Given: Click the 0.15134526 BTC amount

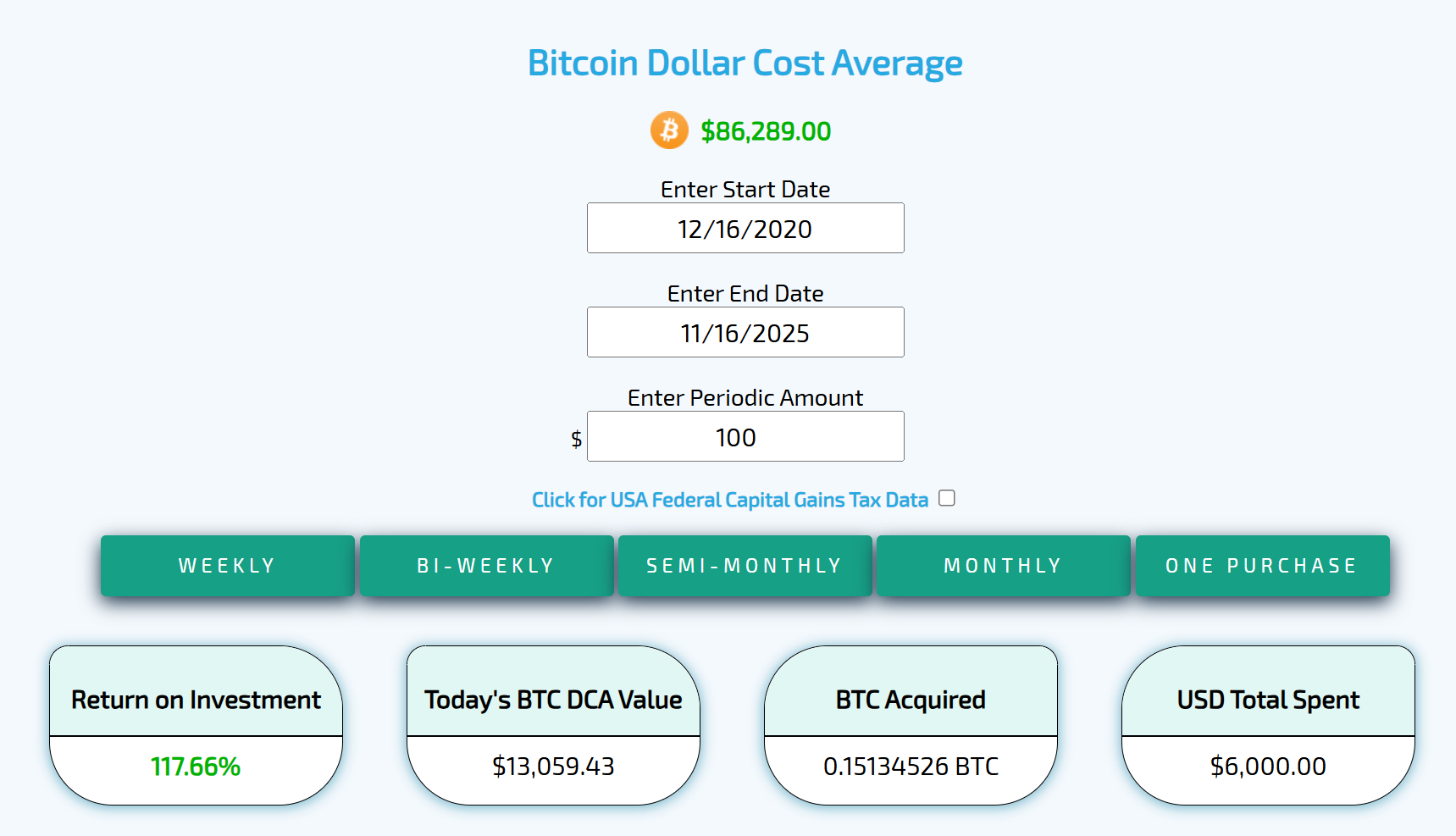Looking at the screenshot, I should (911, 767).
